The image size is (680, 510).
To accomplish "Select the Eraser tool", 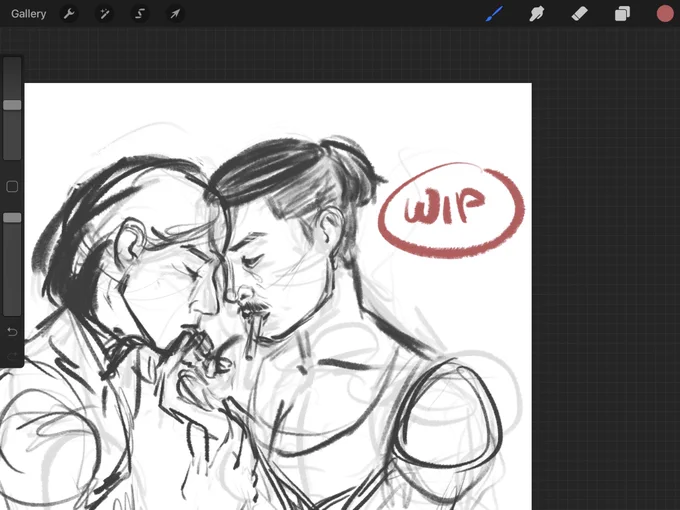I will point(579,14).
